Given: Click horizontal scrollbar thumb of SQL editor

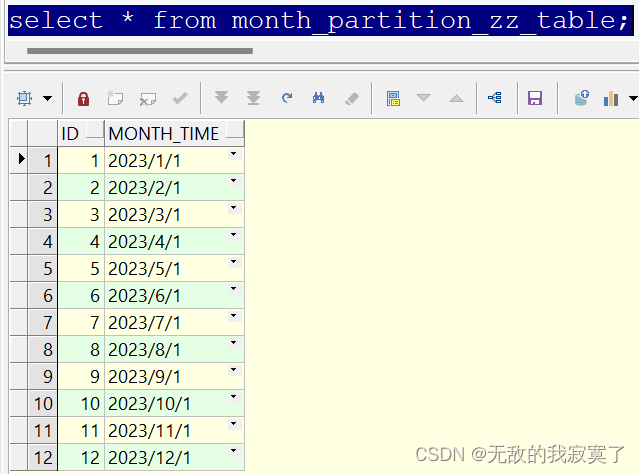Looking at the screenshot, I should tap(140, 51).
